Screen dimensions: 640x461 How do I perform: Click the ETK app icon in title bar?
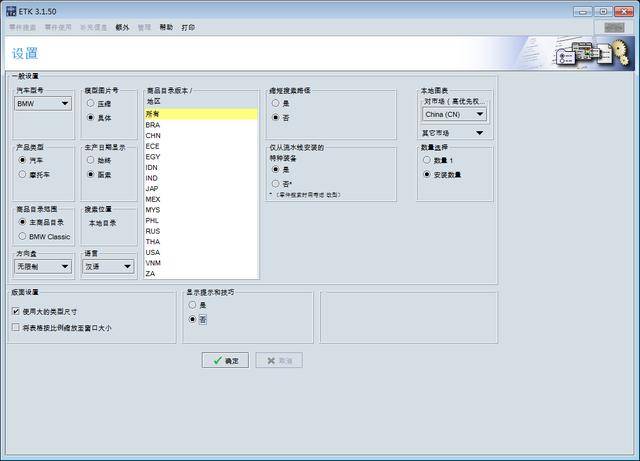pyautogui.click(x=11, y=11)
